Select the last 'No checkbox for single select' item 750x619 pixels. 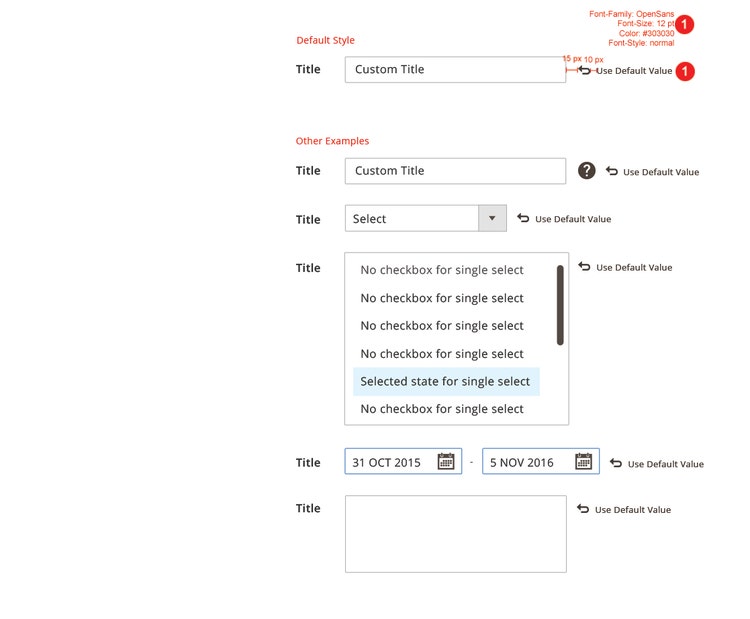(442, 409)
